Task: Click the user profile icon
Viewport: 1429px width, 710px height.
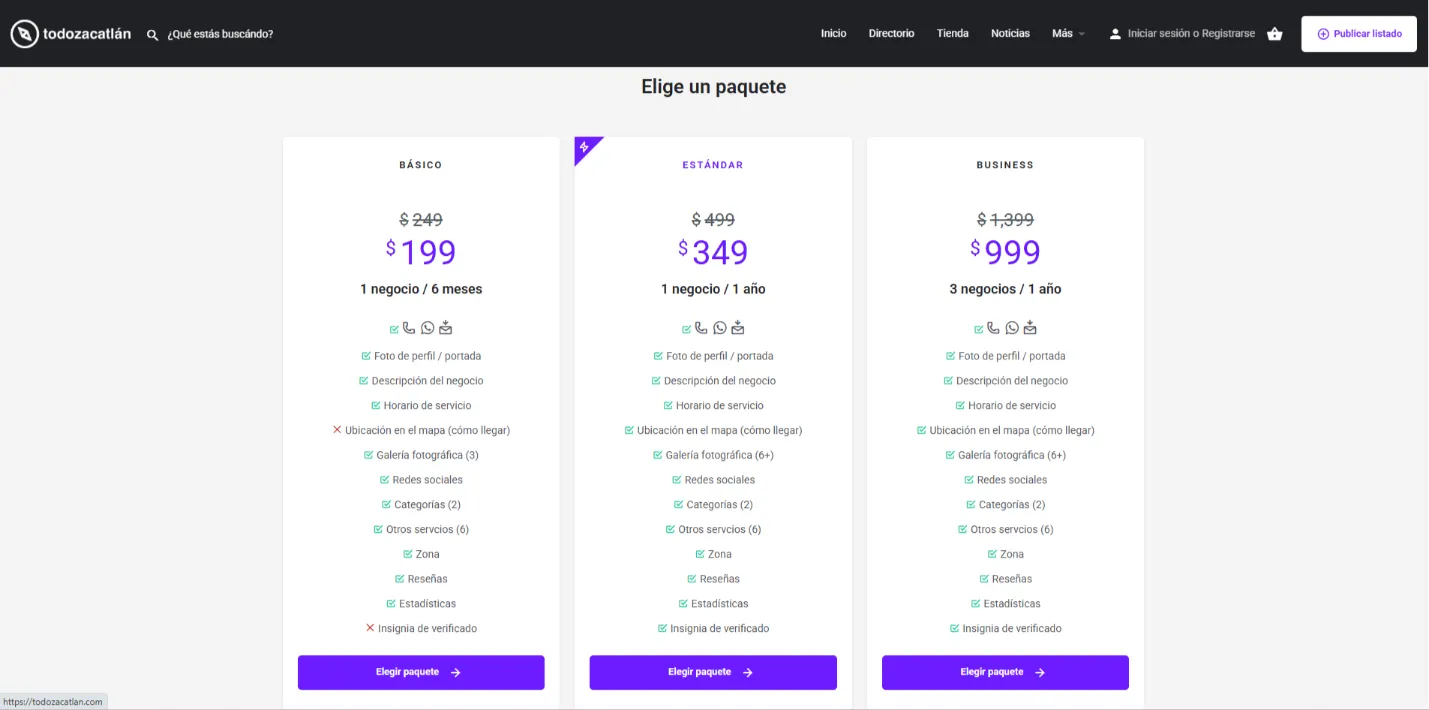Action: point(1115,34)
